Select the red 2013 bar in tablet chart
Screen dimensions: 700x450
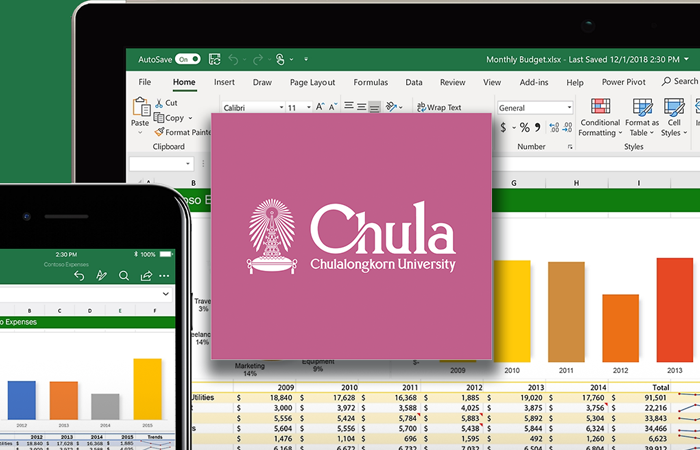(675, 310)
